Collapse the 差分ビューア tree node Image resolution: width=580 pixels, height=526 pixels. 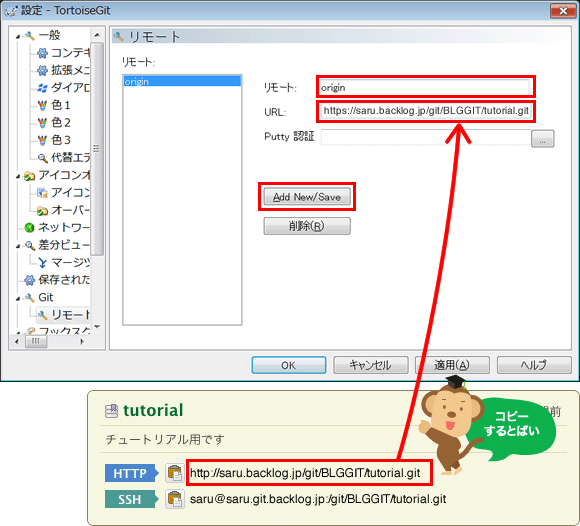pyautogui.click(x=18, y=246)
